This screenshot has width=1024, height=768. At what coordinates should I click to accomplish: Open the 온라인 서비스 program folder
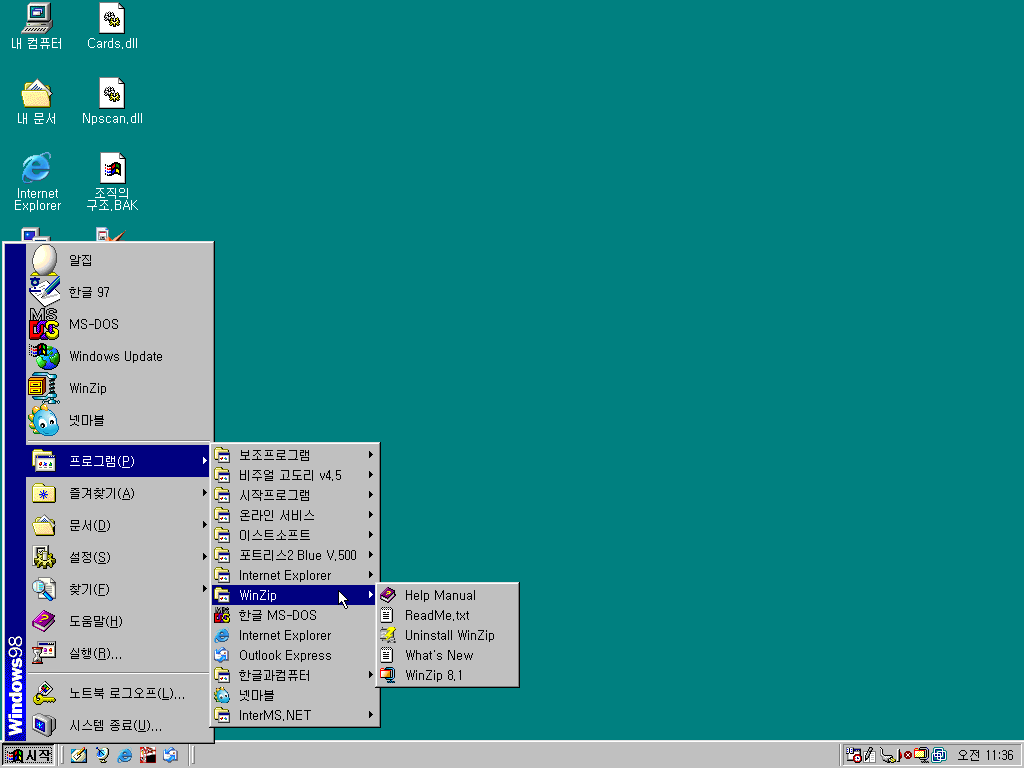(x=295, y=515)
